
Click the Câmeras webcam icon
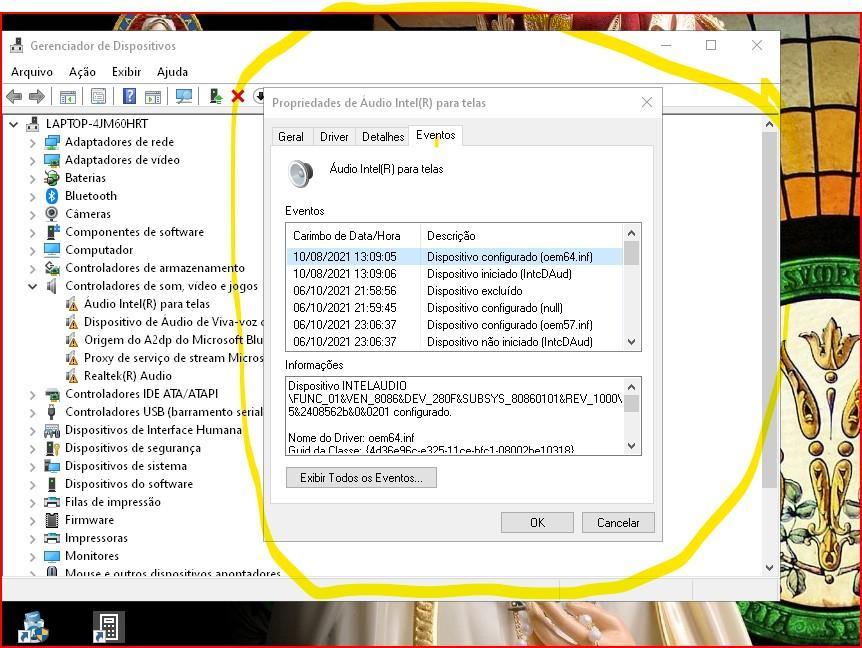pos(52,214)
